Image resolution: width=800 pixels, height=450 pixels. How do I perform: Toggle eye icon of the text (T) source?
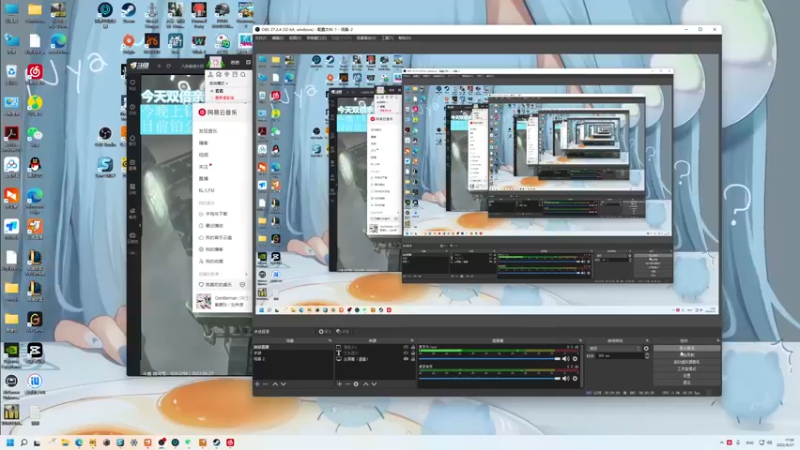(406, 353)
